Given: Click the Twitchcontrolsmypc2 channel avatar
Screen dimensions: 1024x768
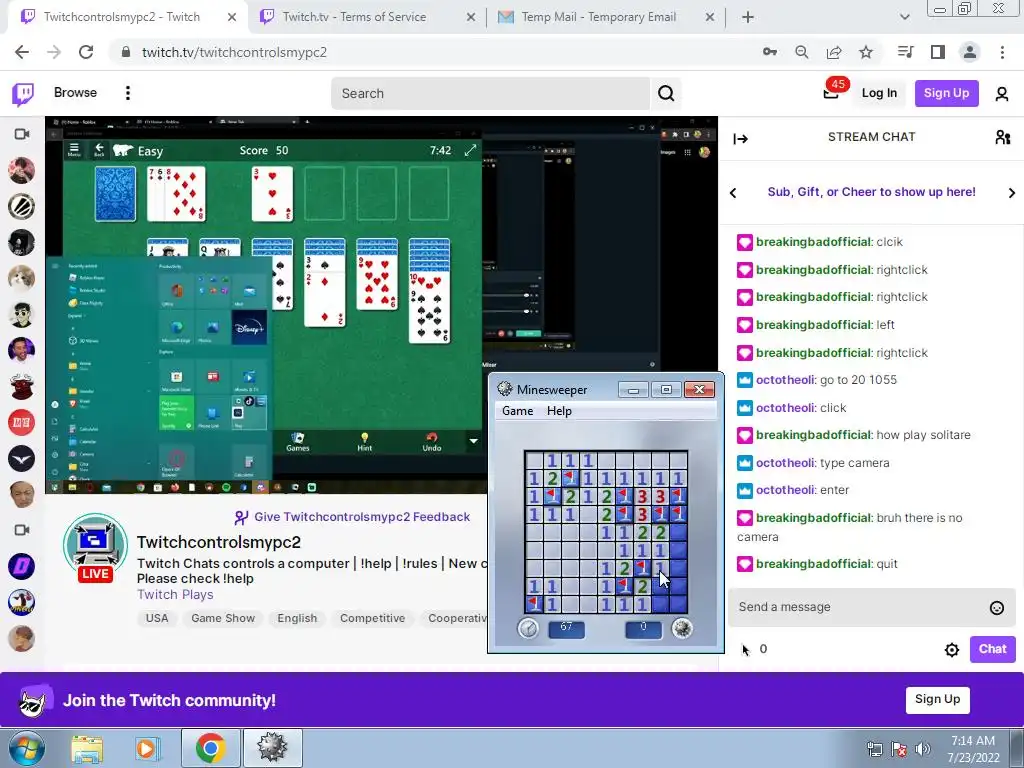Looking at the screenshot, I should point(95,546).
